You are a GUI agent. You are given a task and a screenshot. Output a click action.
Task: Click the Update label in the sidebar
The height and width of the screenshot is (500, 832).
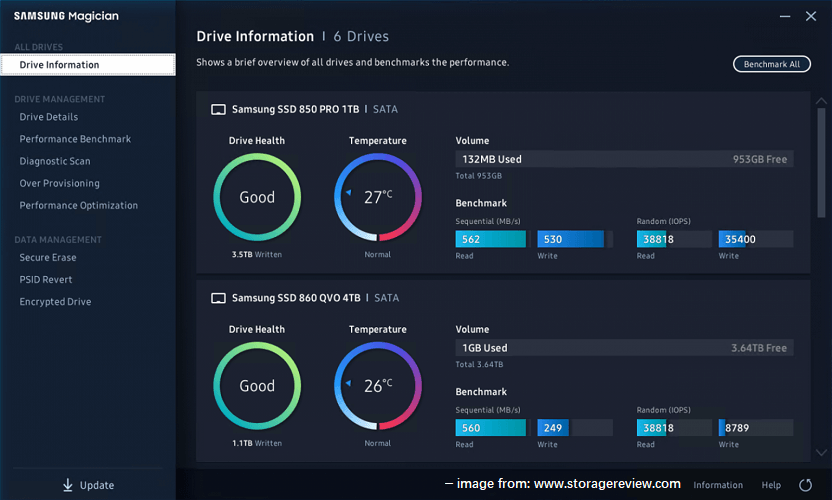tap(97, 485)
